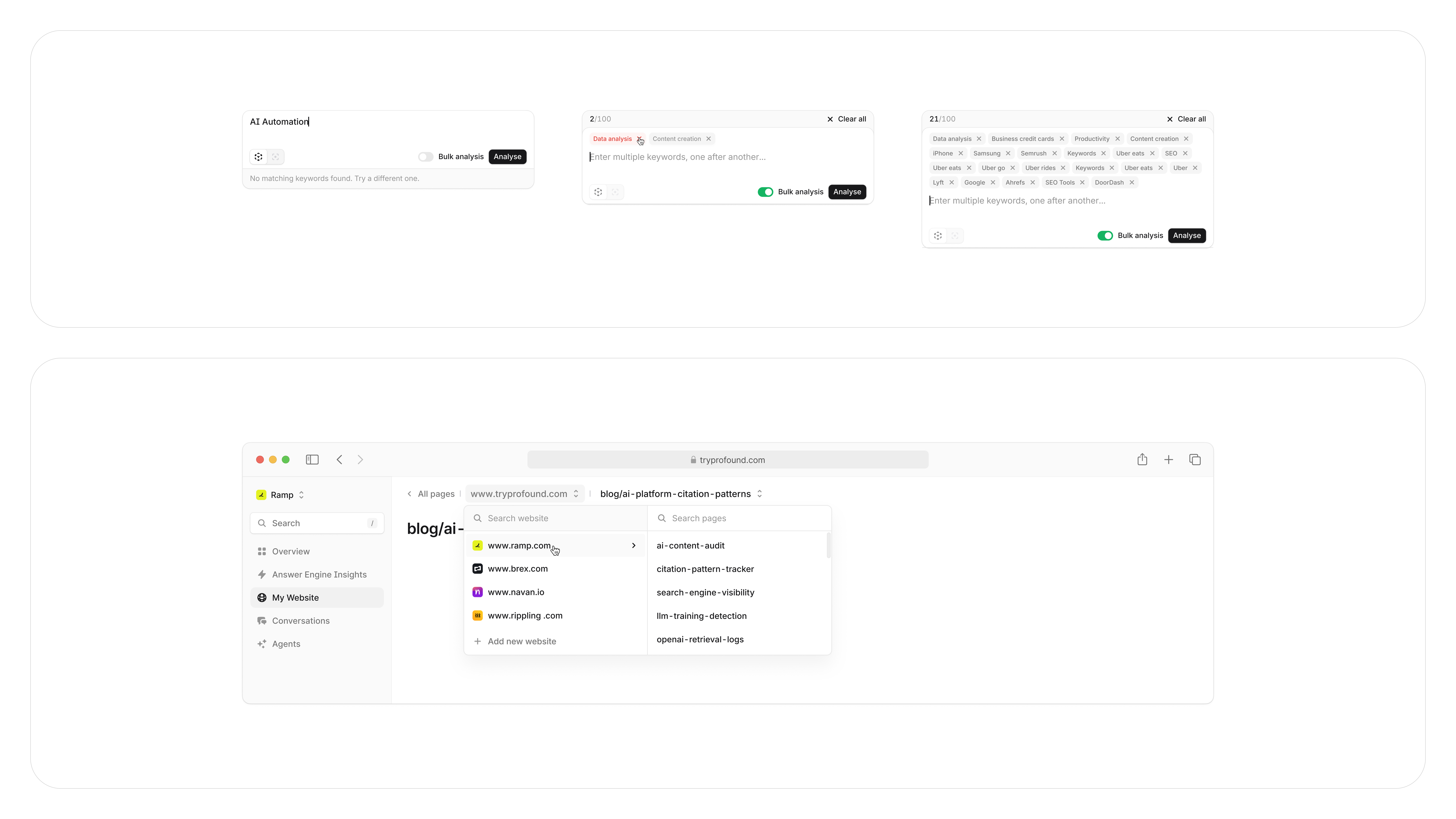Viewport: 1456px width, 819px height.
Task: Open a new browser tab with plus icon
Action: click(x=1168, y=460)
